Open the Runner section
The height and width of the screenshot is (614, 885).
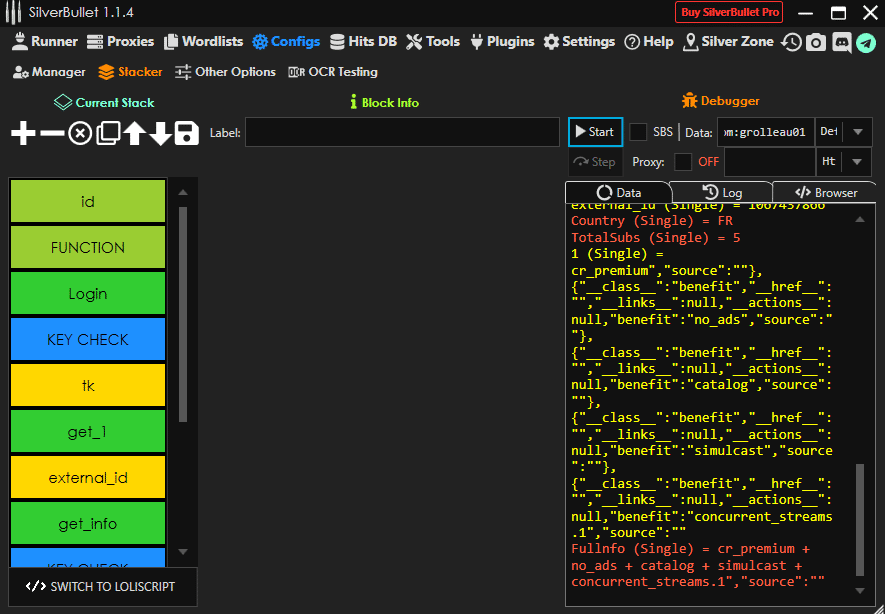[45, 42]
